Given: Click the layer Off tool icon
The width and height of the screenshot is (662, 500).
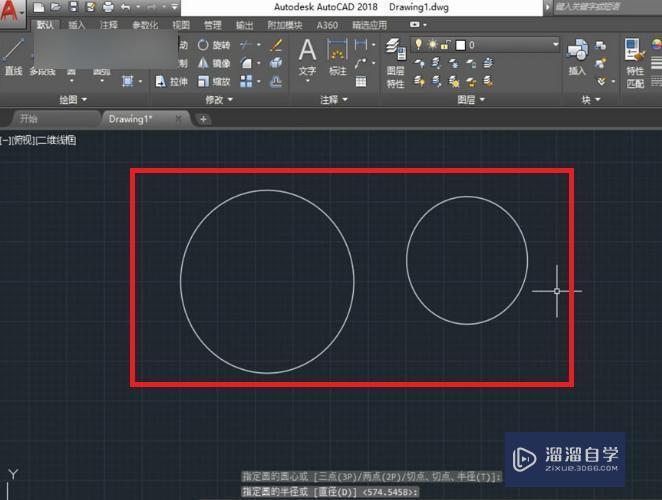Looking at the screenshot, I should pos(419,63).
